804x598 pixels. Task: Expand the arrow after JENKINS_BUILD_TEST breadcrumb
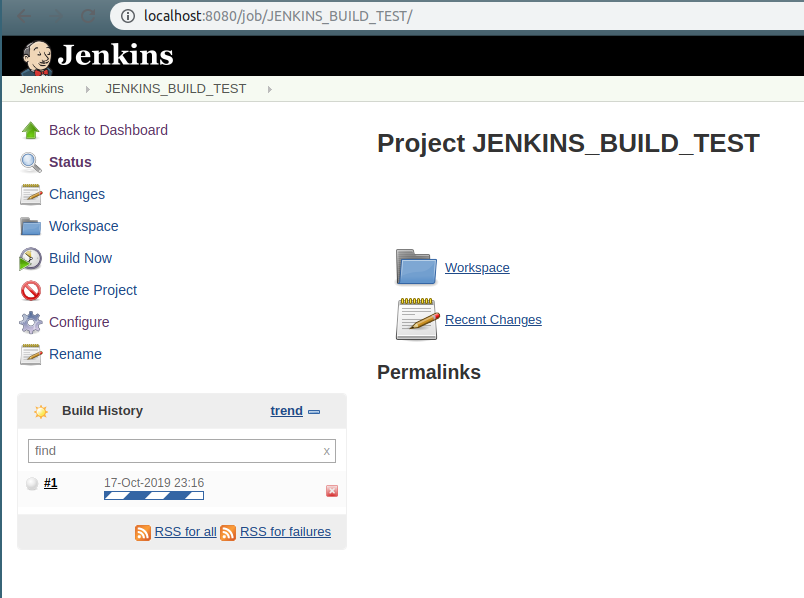[270, 89]
